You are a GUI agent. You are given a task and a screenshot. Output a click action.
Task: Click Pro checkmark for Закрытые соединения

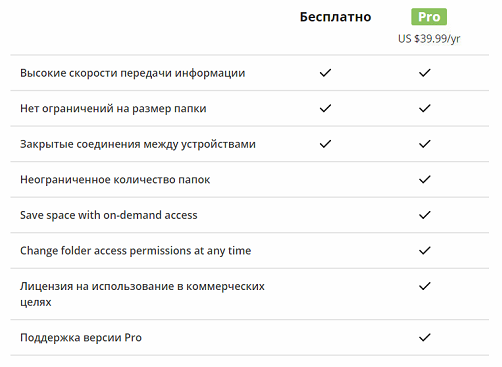coord(425,144)
